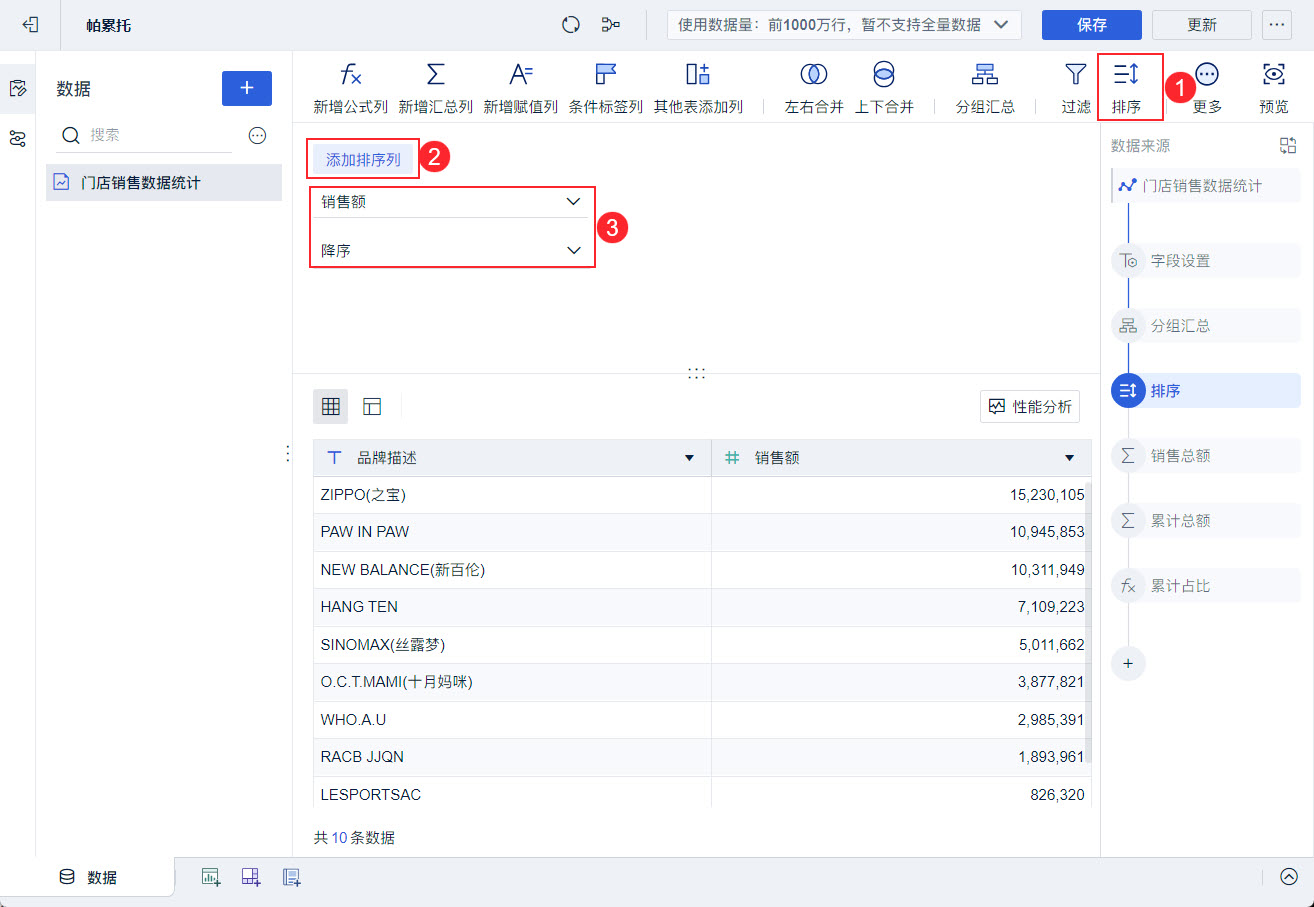This screenshot has height=907, width=1314.
Task: Click NEW BALANCE(新百伦) cell
Action: 512,570
